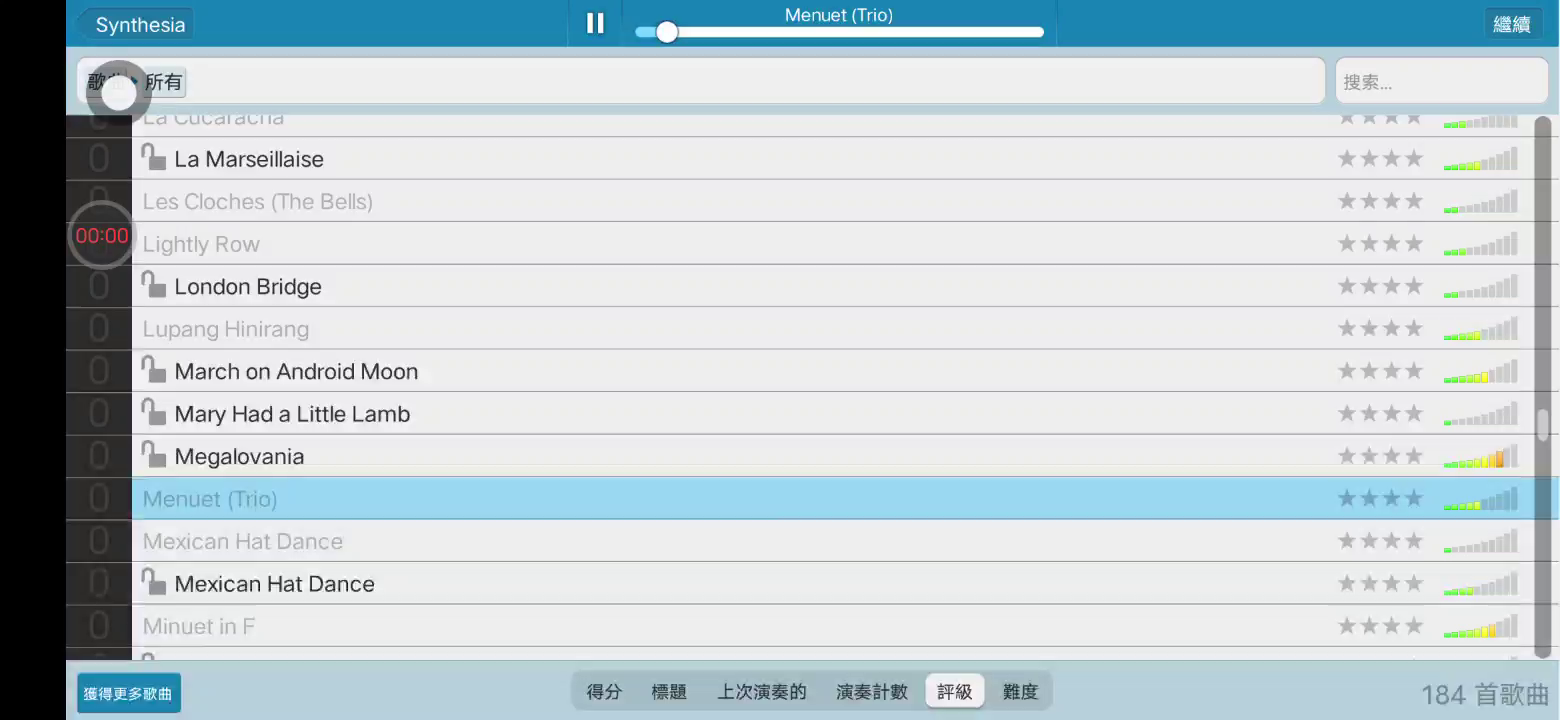Sort songs by 標題 tab
The image size is (1560, 720).
coord(669,691)
